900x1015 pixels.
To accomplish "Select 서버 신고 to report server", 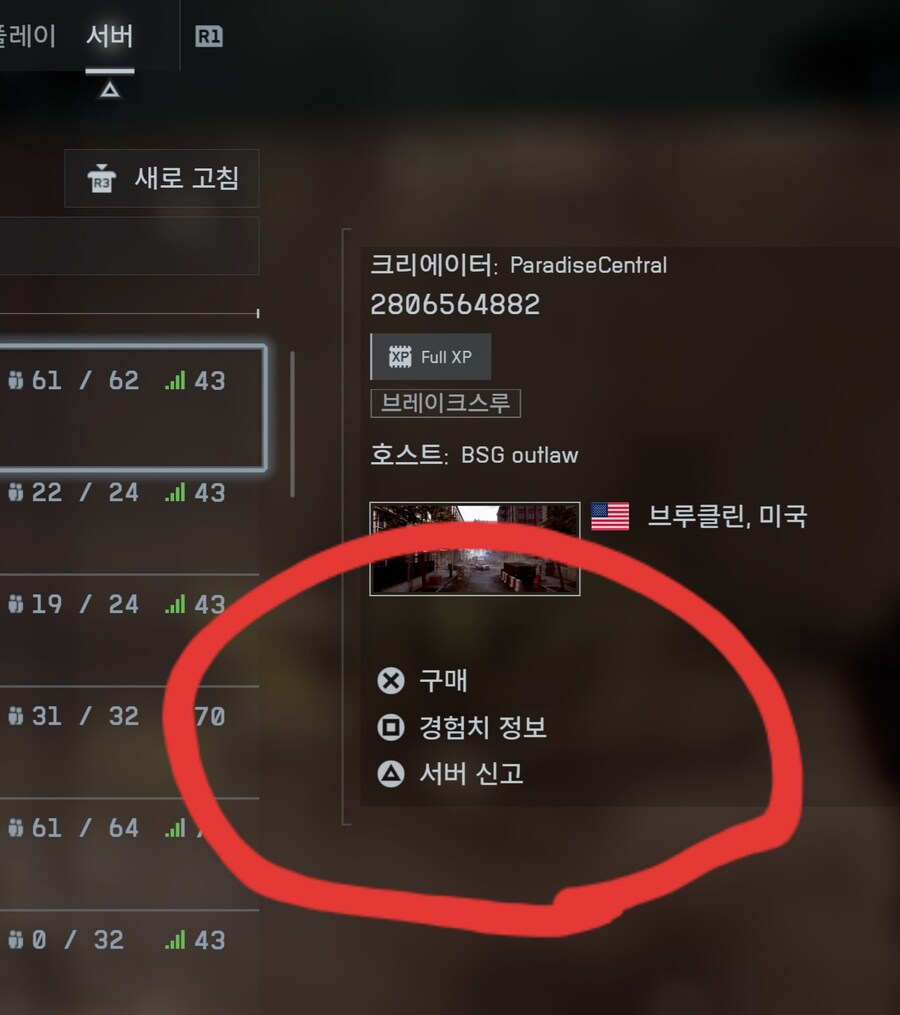I will [x=471, y=774].
